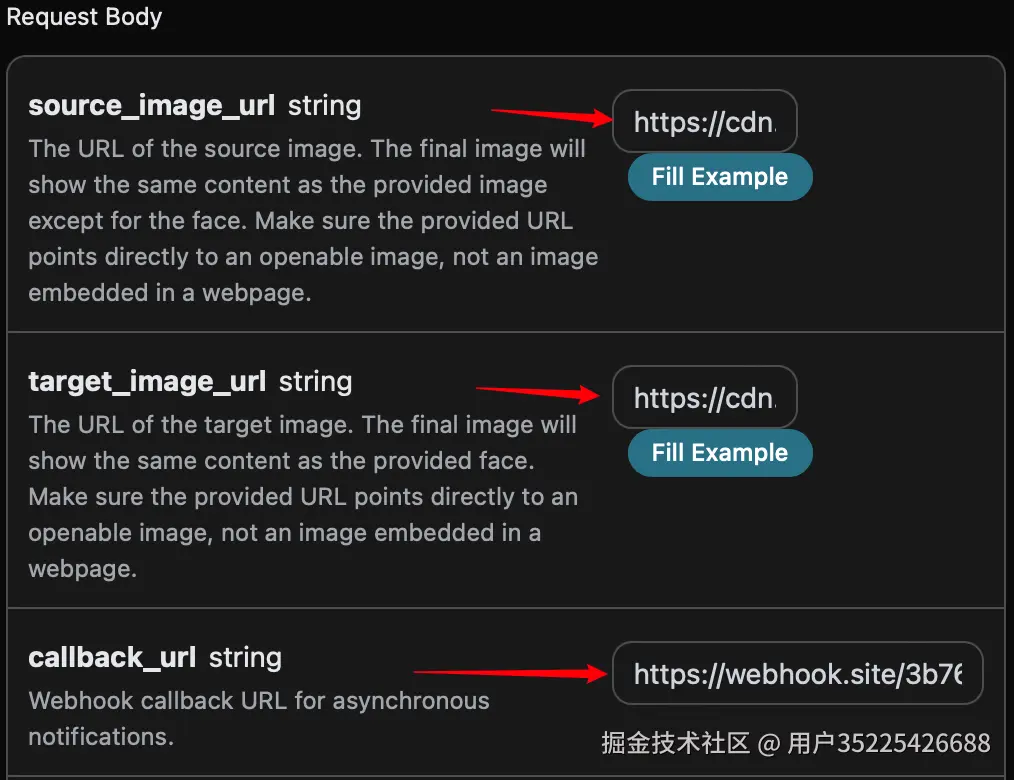This screenshot has width=1014, height=780.
Task: Click the webhook callback description text
Action: tap(258, 718)
